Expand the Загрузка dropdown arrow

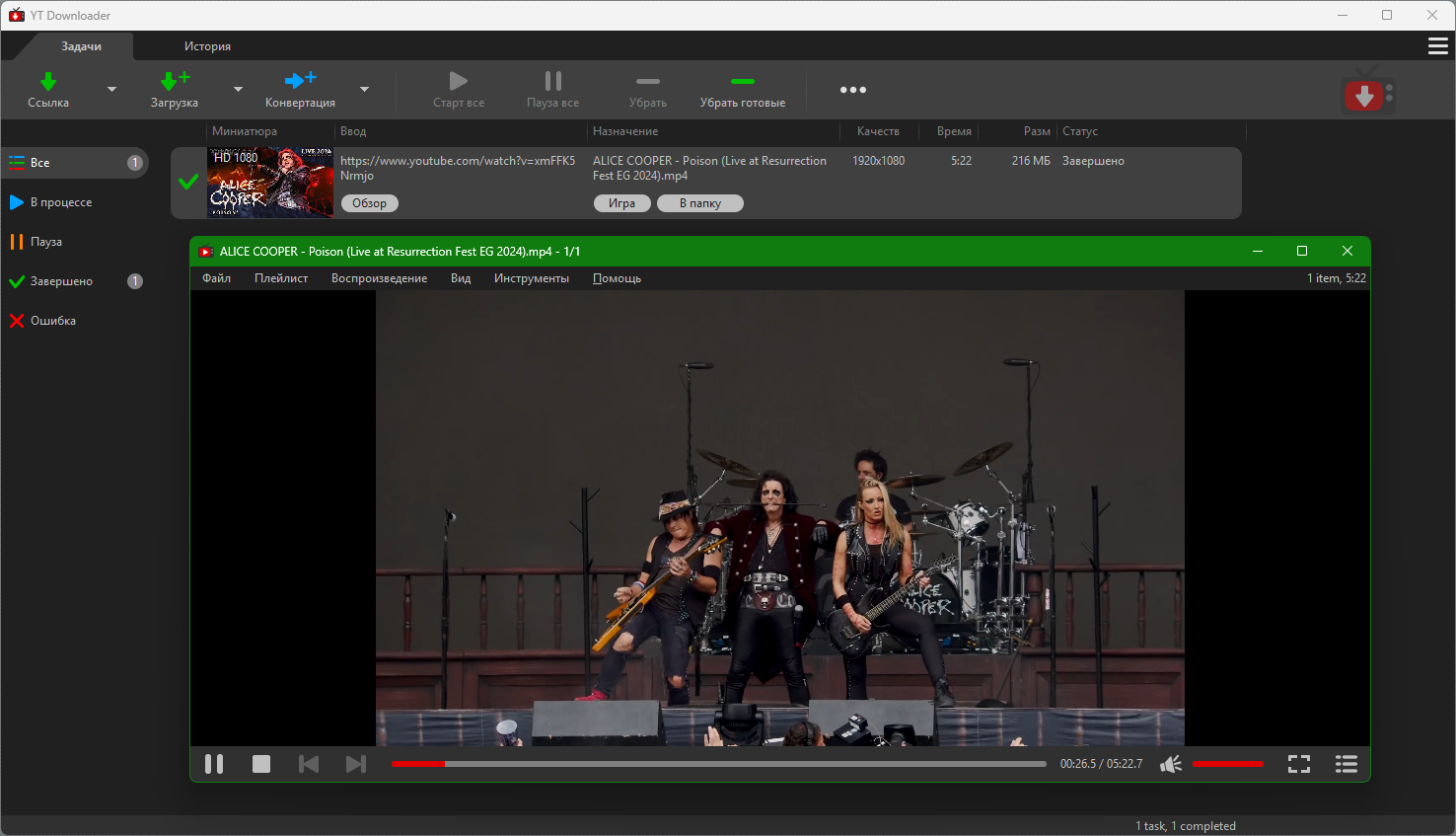tap(238, 90)
